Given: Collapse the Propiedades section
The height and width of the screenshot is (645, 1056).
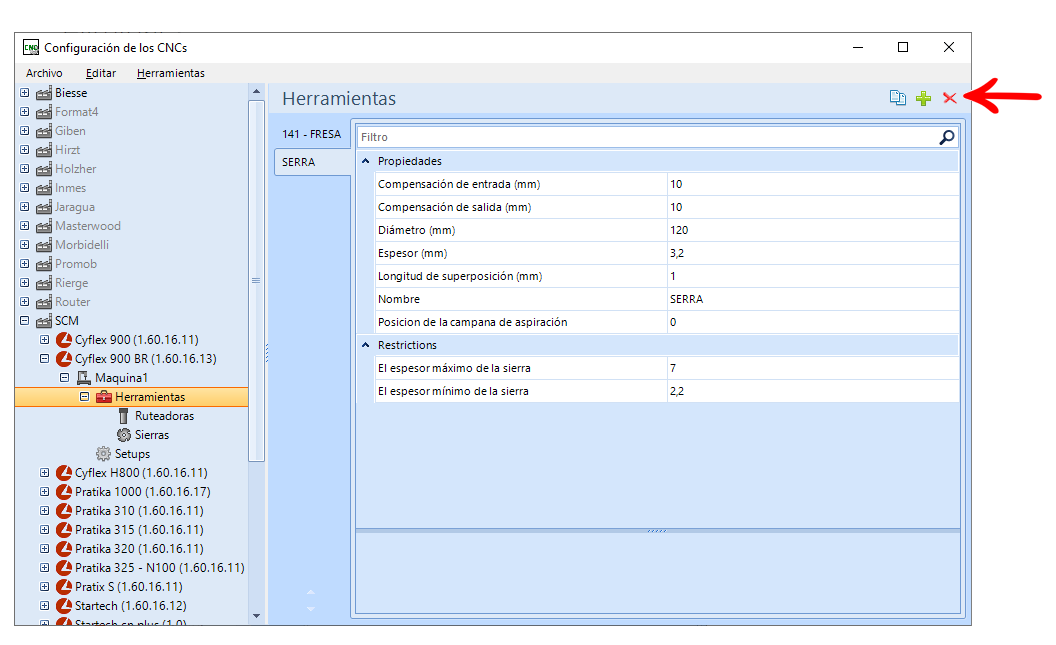Looking at the screenshot, I should tap(366, 161).
